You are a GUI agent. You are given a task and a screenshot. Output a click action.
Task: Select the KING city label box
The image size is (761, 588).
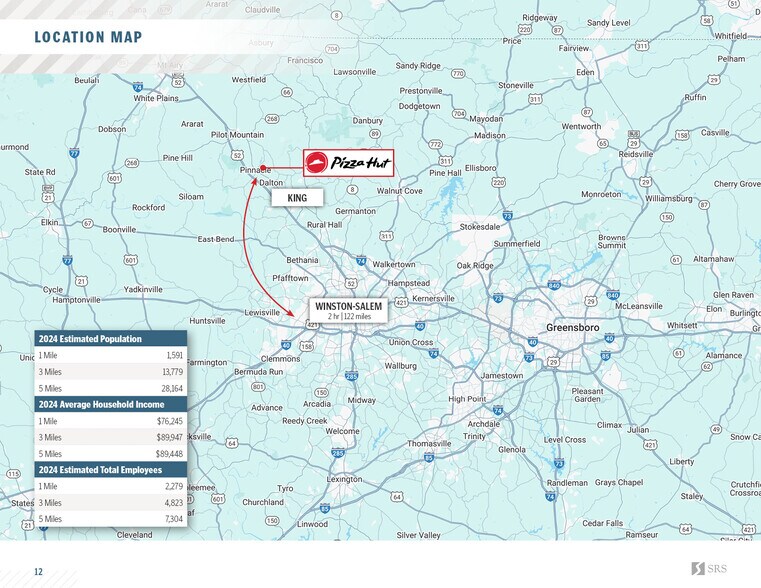[x=297, y=198]
